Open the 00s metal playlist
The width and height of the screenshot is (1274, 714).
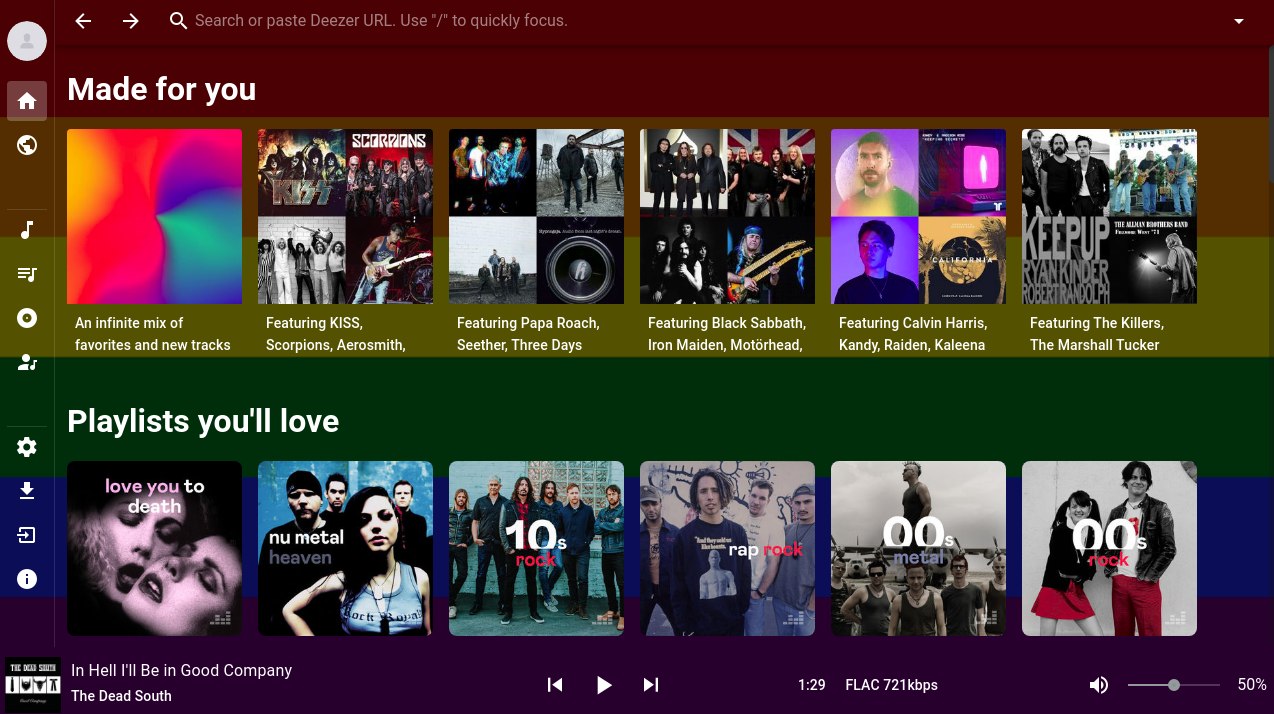pyautogui.click(x=918, y=548)
